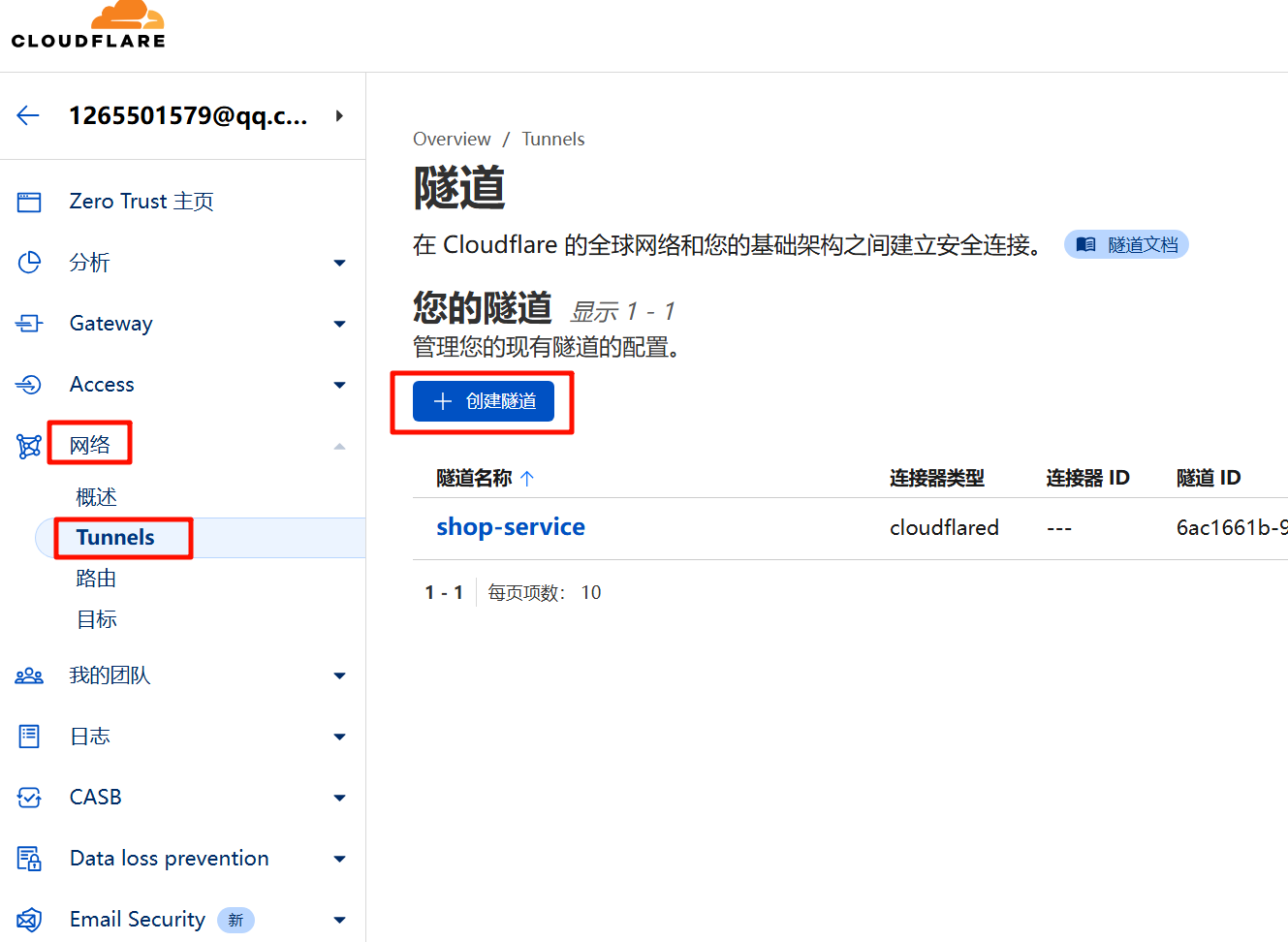Select the 网络 network icon
The height and width of the screenshot is (942, 1288).
point(29,444)
